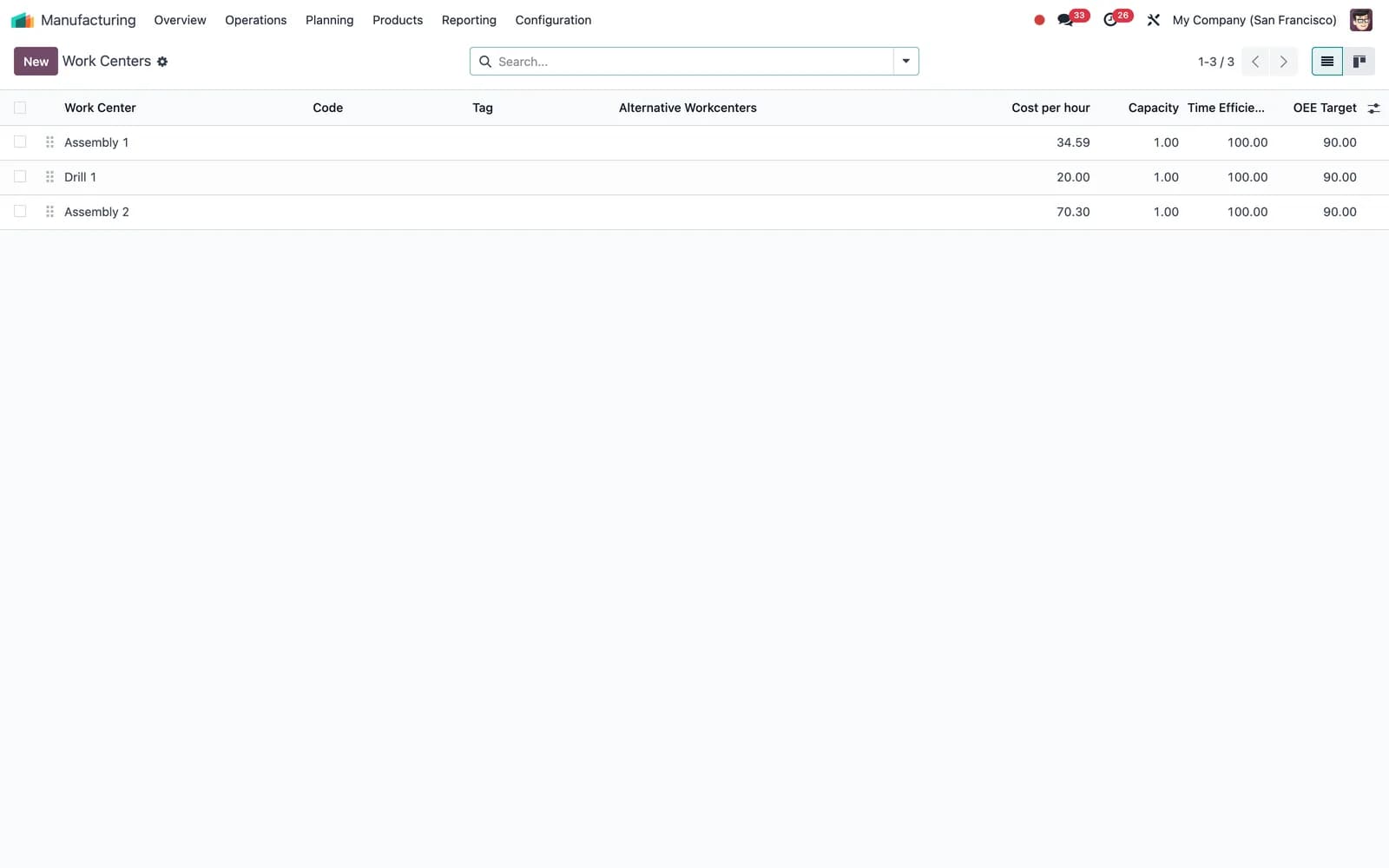Switch to kanban view

1359,62
